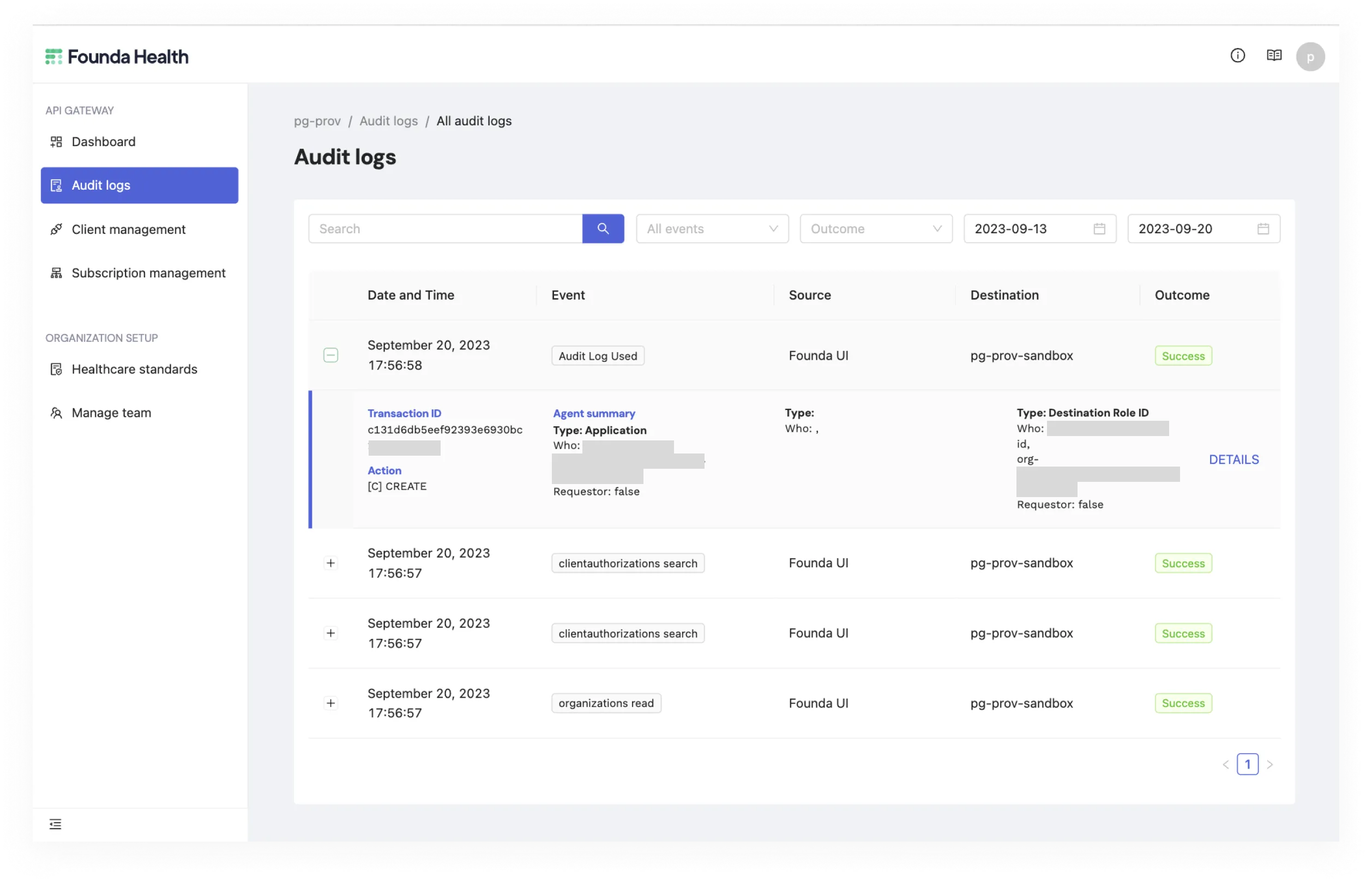Screen dimensions: 1372x883
Task: Open DETAILS link of expanded log
Action: pos(1233,459)
